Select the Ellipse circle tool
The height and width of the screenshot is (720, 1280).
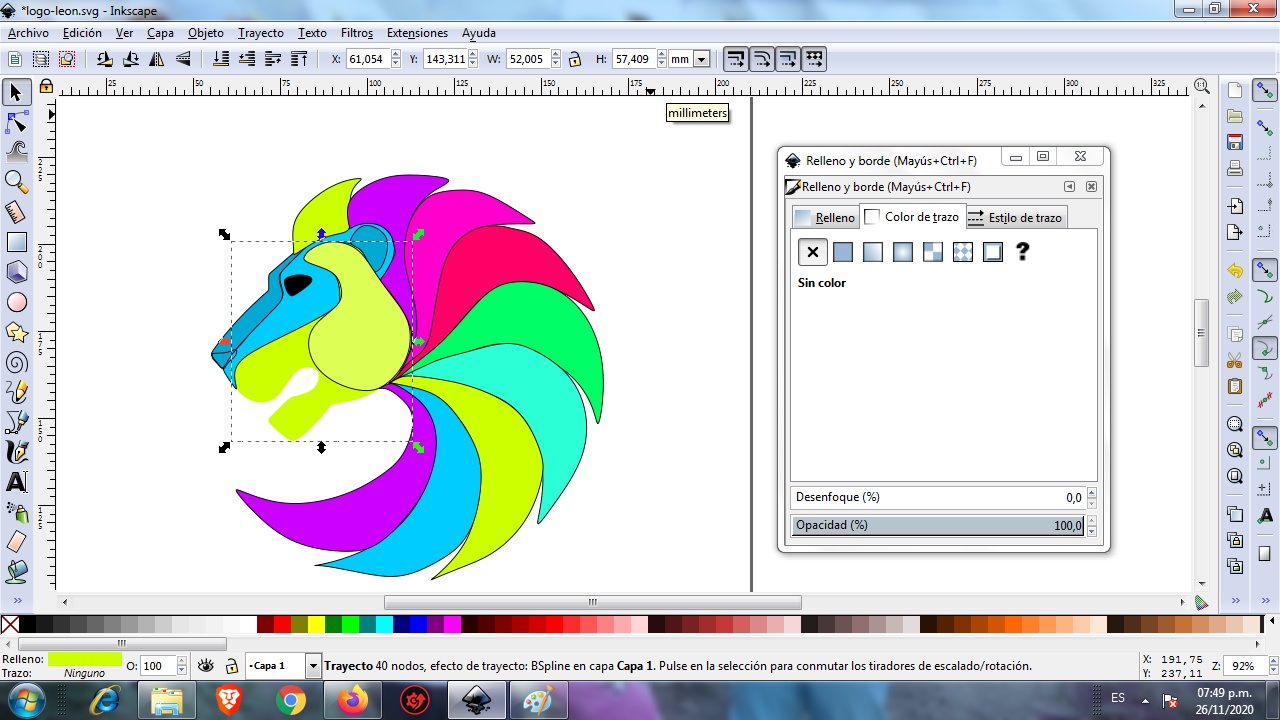[x=16, y=302]
